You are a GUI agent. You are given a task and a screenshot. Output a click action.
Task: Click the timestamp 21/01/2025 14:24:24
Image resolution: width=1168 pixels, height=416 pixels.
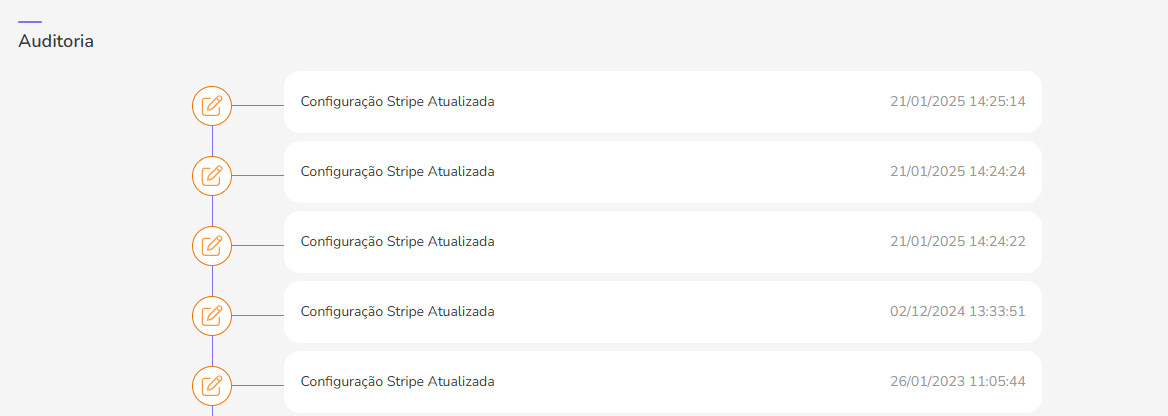point(957,172)
